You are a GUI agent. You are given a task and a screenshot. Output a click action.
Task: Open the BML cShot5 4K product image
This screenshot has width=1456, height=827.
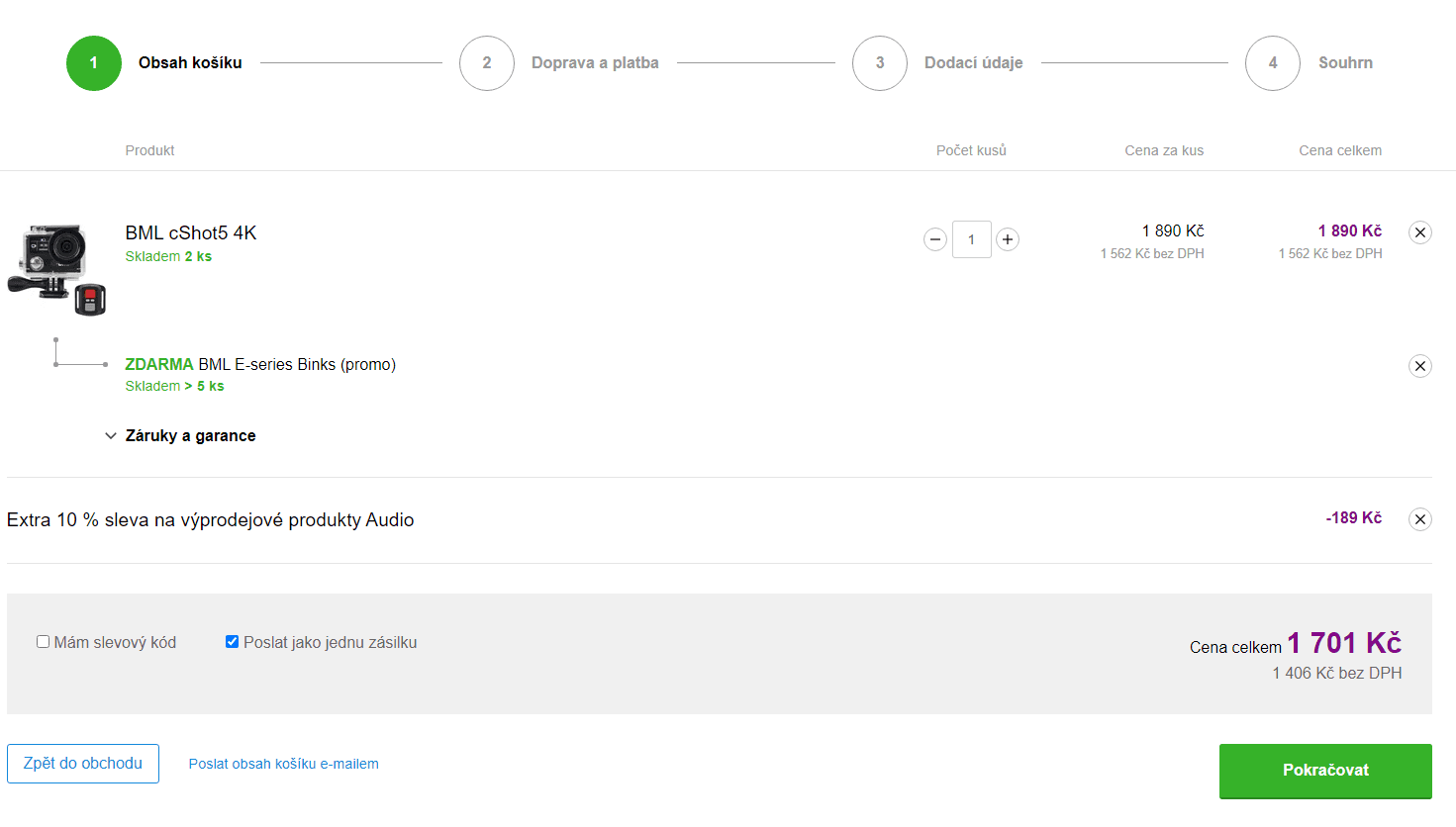pyautogui.click(x=56, y=269)
